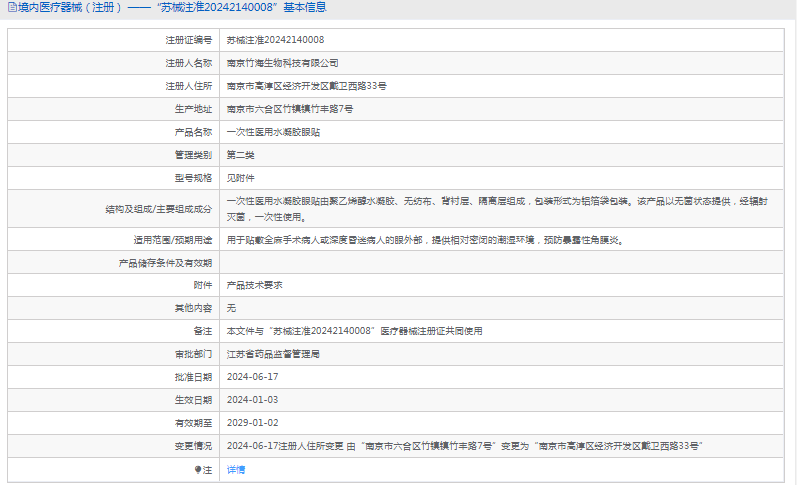
Task: Click the approval date 2024-06-17
Action: [x=252, y=377]
